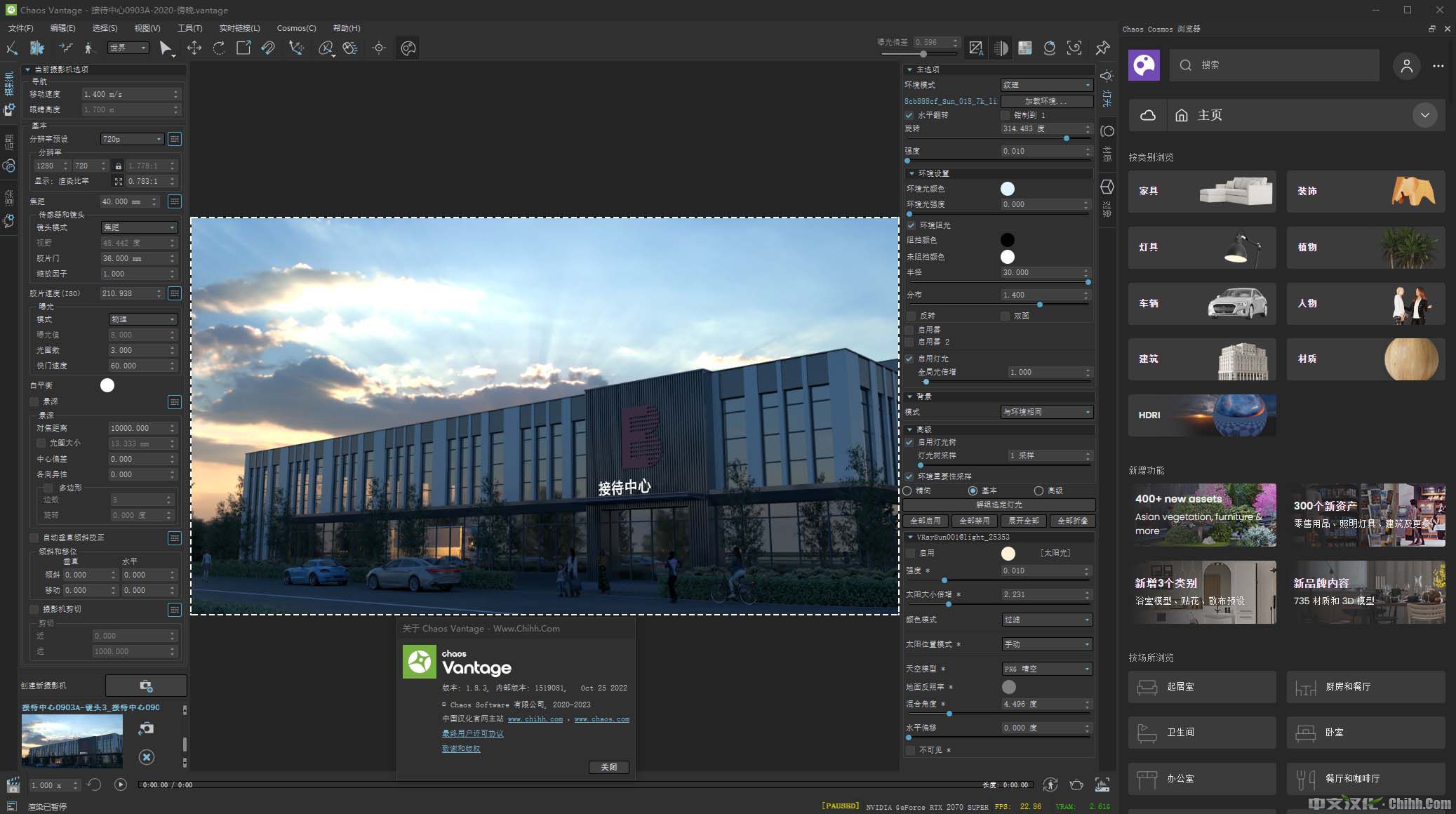This screenshot has width=1456, height=814.
Task: Enable the 景深 checkbox
Action: (34, 401)
